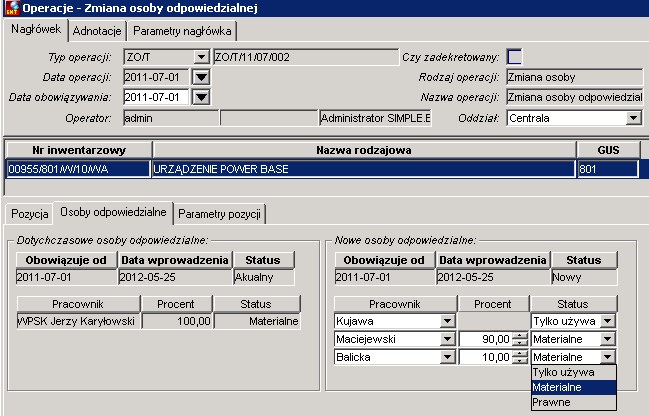Switch to the Adnotacje tab
This screenshot has width=649, height=416.
[97, 31]
